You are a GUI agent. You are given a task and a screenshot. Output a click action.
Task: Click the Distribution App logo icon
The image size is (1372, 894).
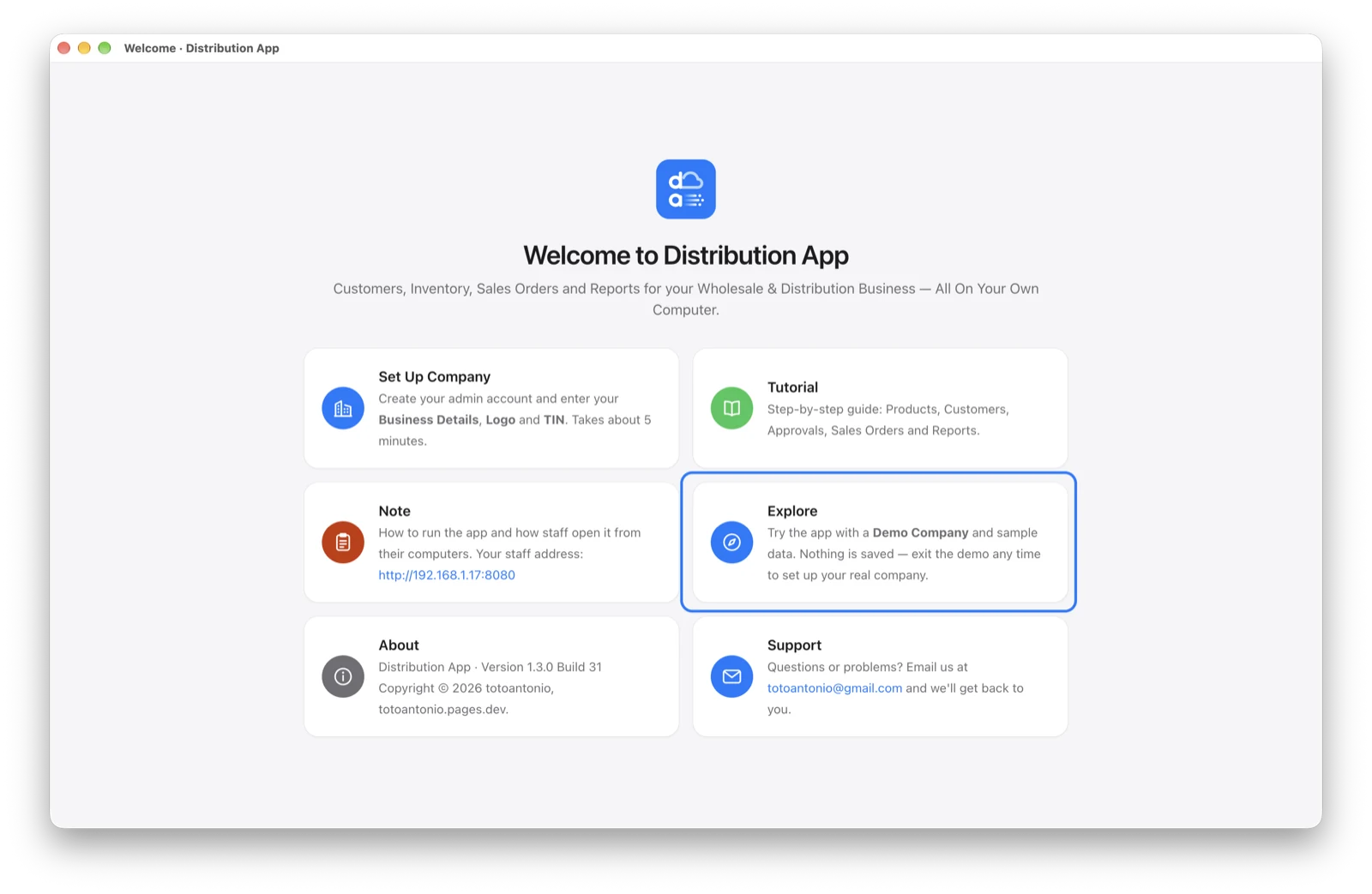[686, 189]
